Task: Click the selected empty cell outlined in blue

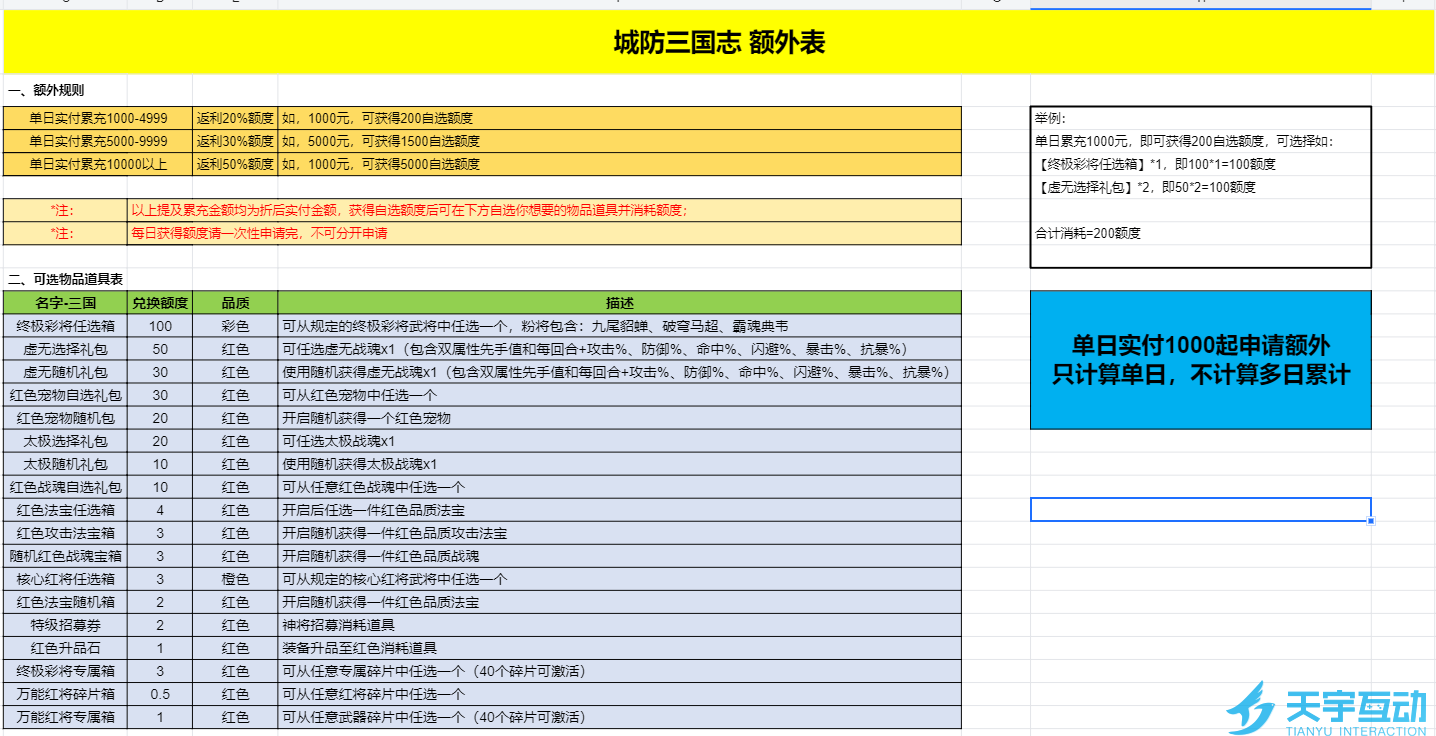Action: pyautogui.click(x=1200, y=509)
